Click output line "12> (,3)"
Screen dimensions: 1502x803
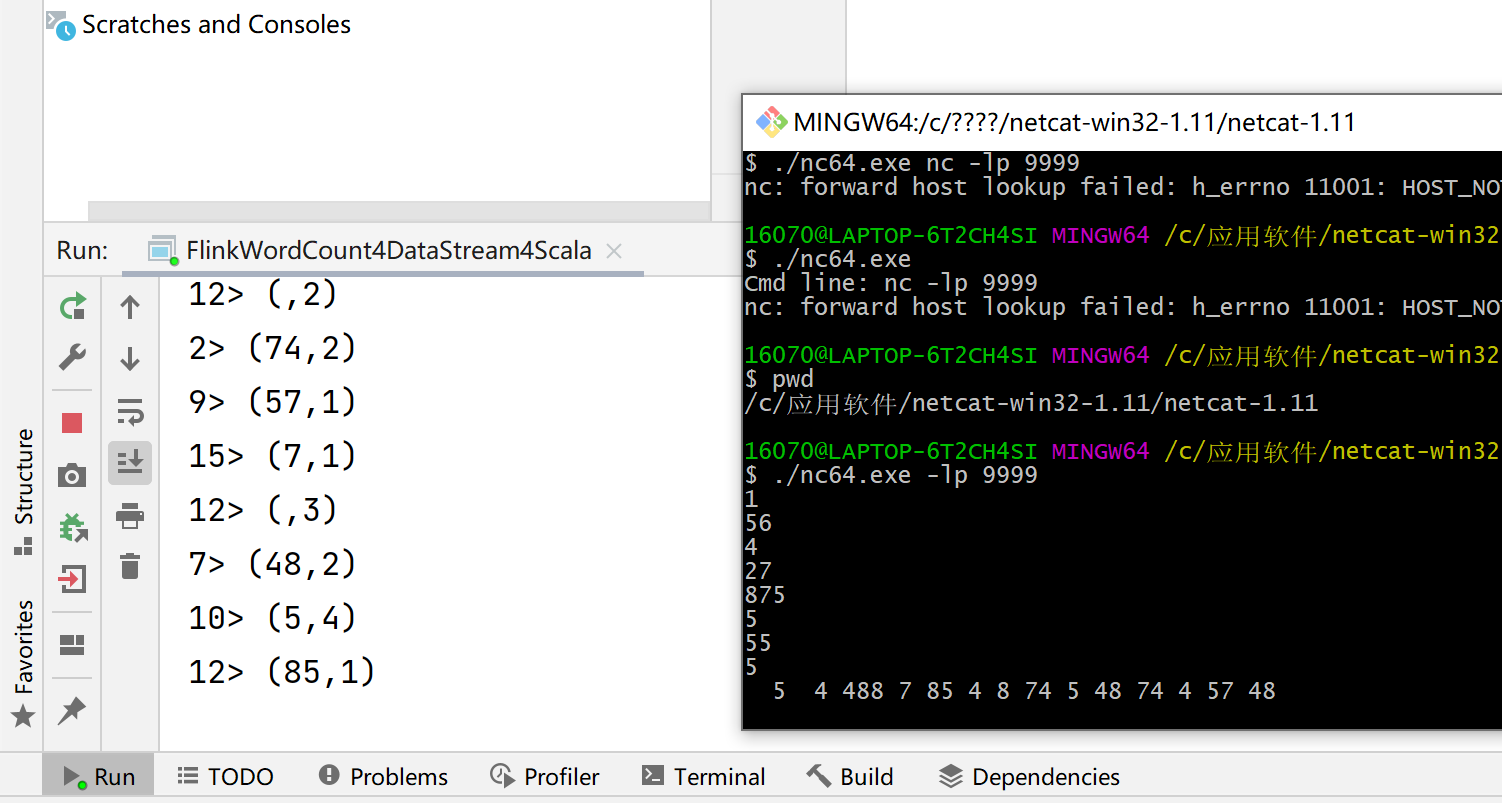point(264,510)
